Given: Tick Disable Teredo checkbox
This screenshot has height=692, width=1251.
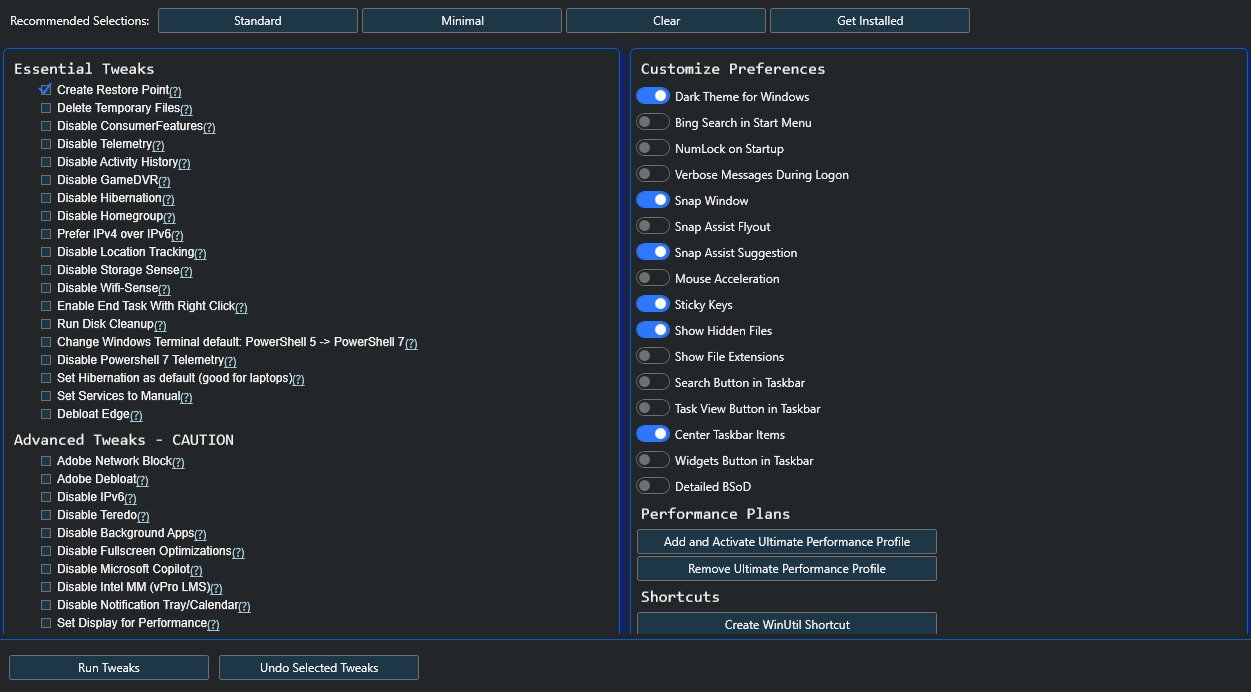Looking at the screenshot, I should click(46, 515).
